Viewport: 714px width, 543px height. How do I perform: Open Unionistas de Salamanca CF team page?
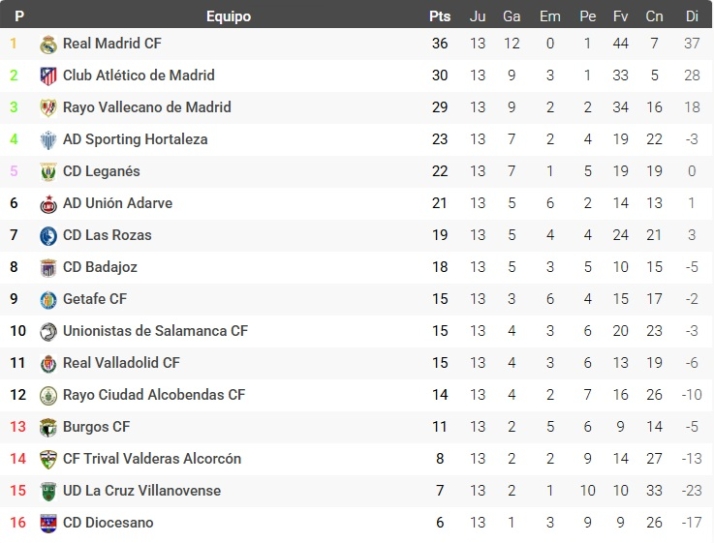click(x=155, y=331)
